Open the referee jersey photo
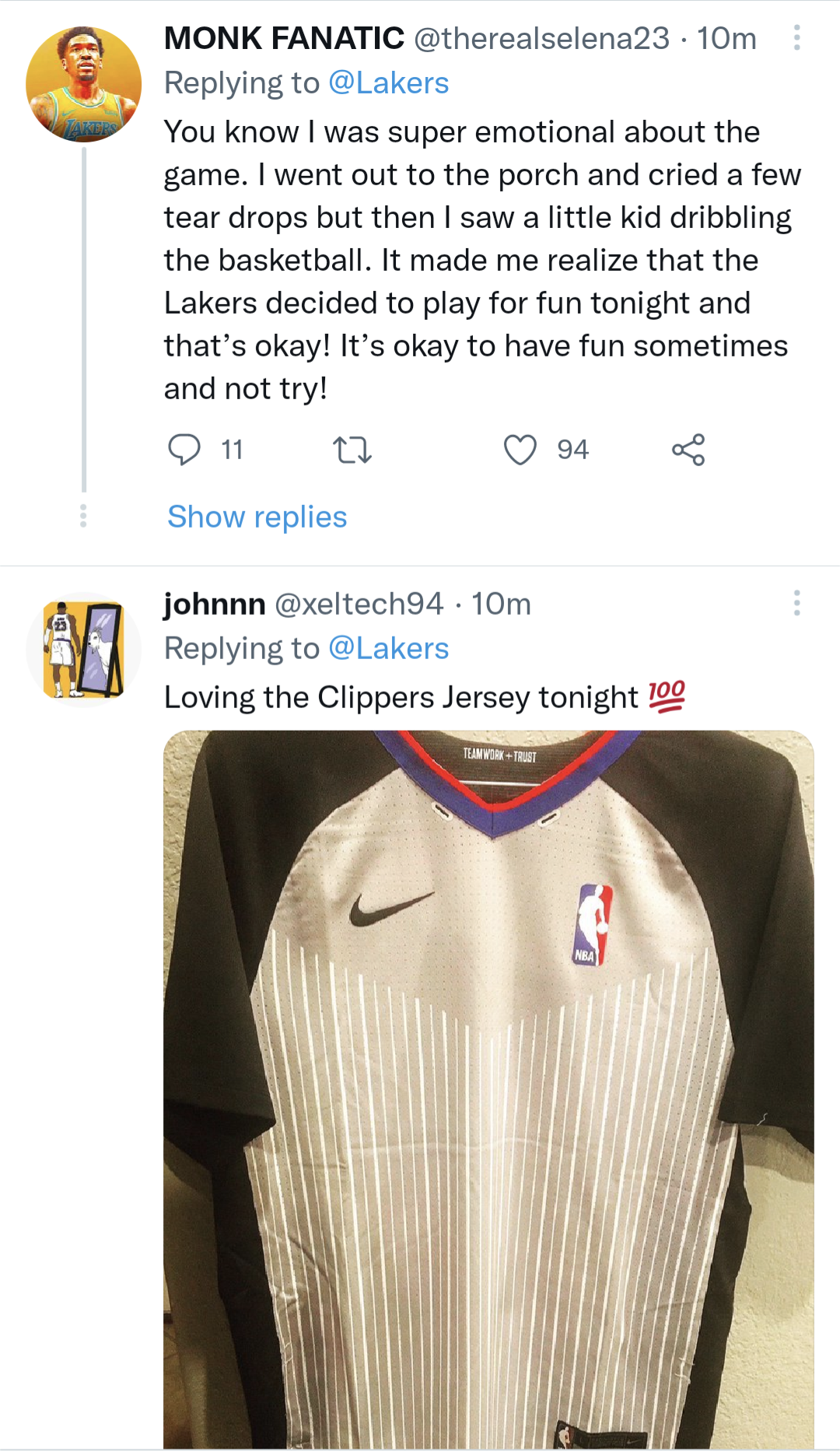 (x=488, y=1089)
